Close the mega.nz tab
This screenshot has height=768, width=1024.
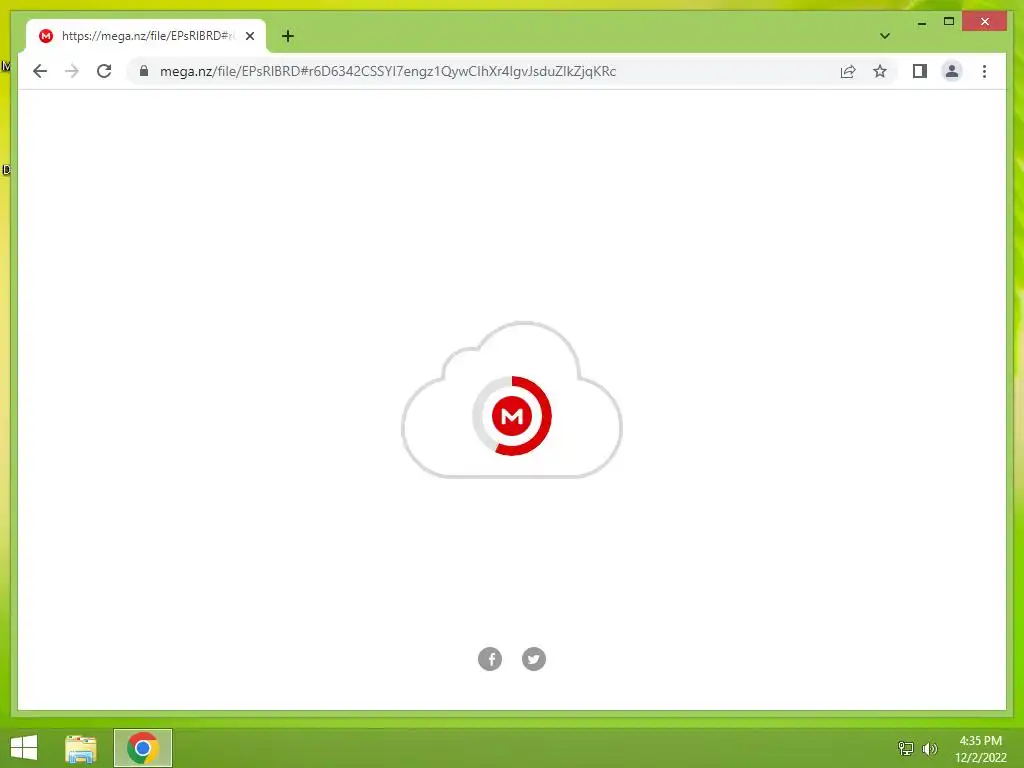tap(250, 36)
